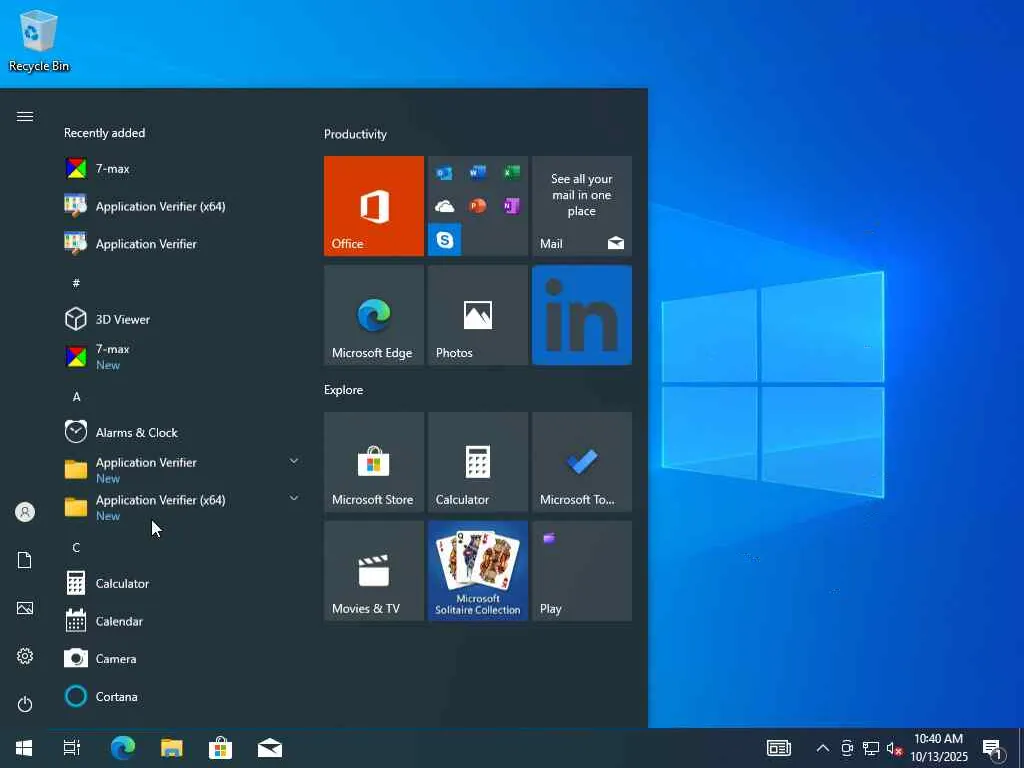
Task: Open Task View on the taskbar
Action: (x=72, y=748)
